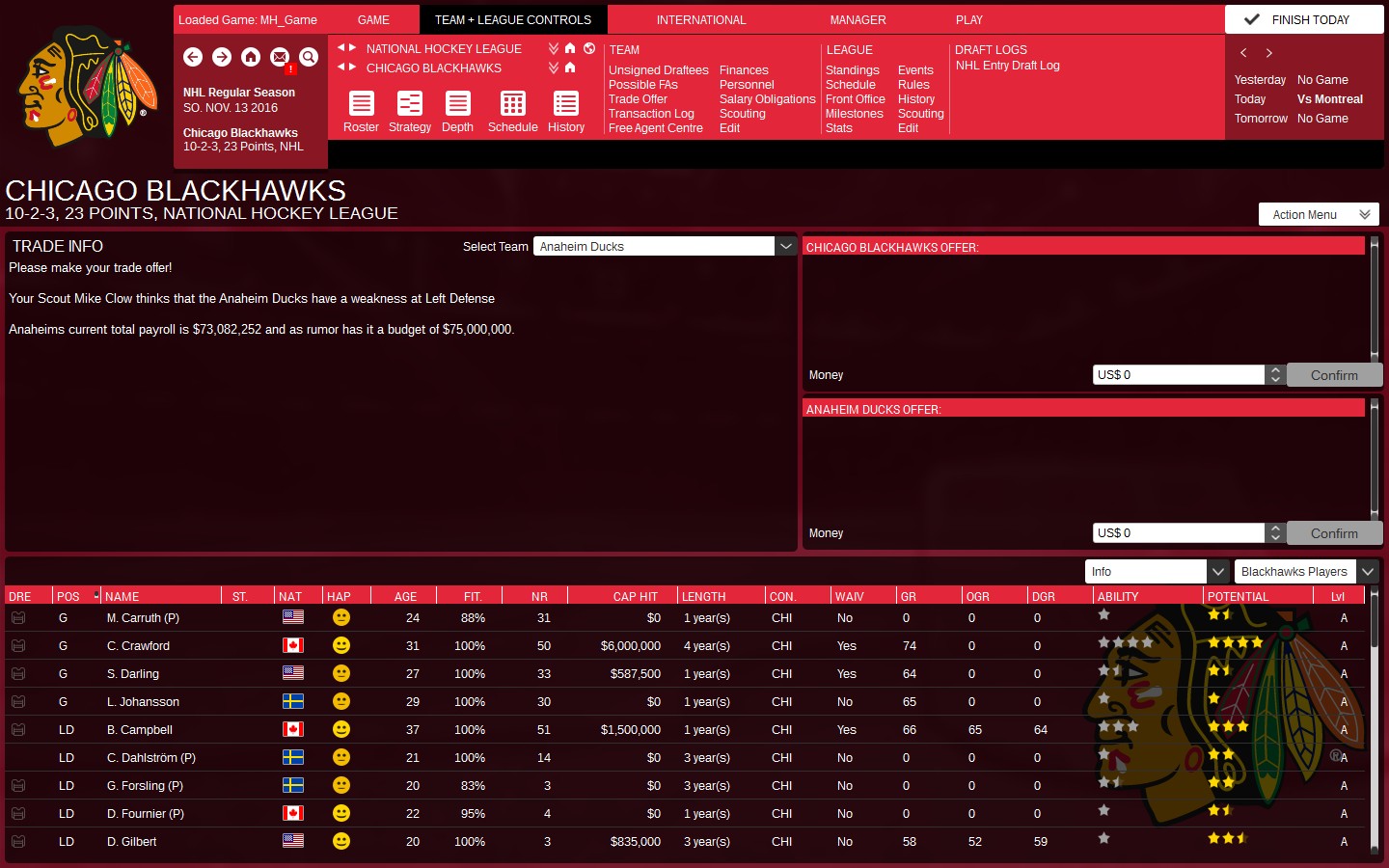Open the MANAGER menu tab
This screenshot has height=868, width=1389.
(x=857, y=19)
